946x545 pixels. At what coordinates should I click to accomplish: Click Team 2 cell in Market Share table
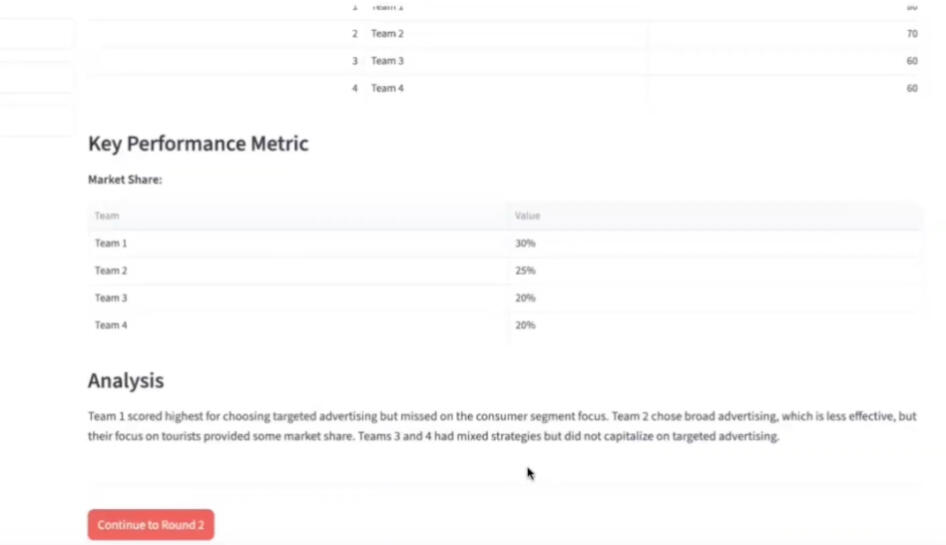click(x=111, y=271)
